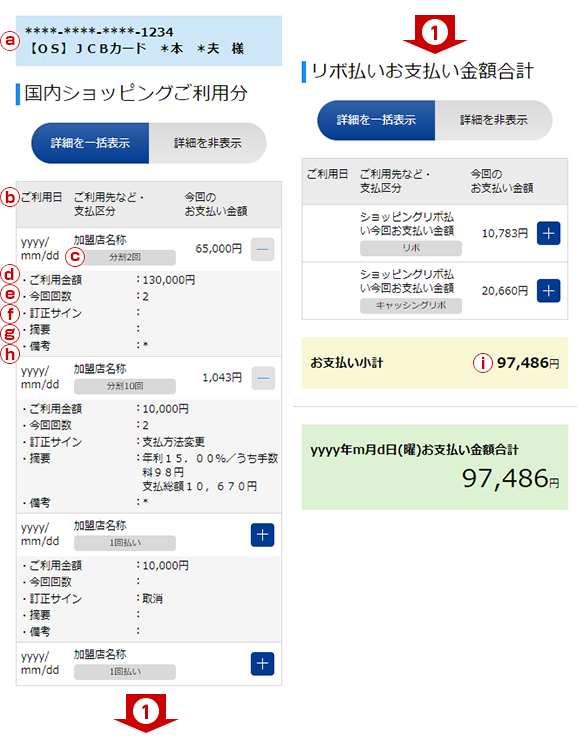Click the 支払総額10,670円 text
Image resolution: width=585 pixels, height=740 pixels.
coord(200,487)
